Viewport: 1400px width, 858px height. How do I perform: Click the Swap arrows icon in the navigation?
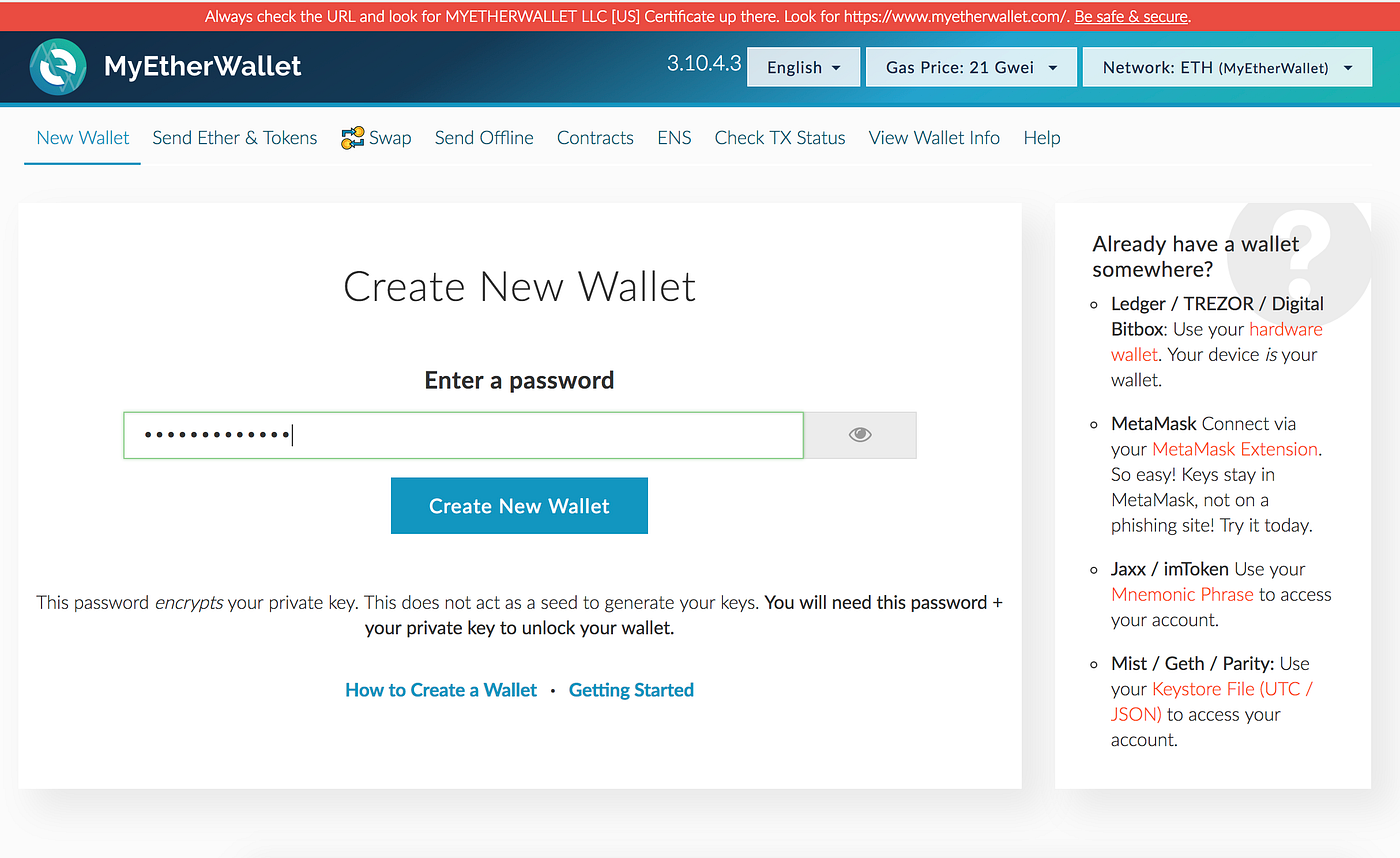click(x=352, y=138)
